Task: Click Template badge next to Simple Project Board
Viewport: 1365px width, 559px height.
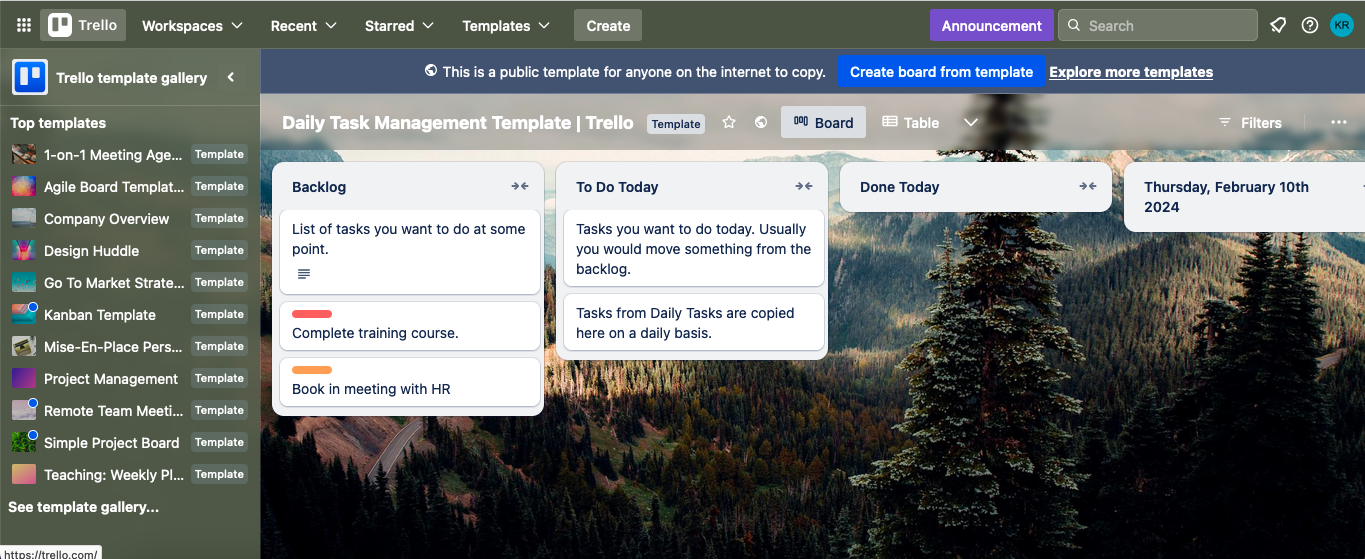Action: 219,442
